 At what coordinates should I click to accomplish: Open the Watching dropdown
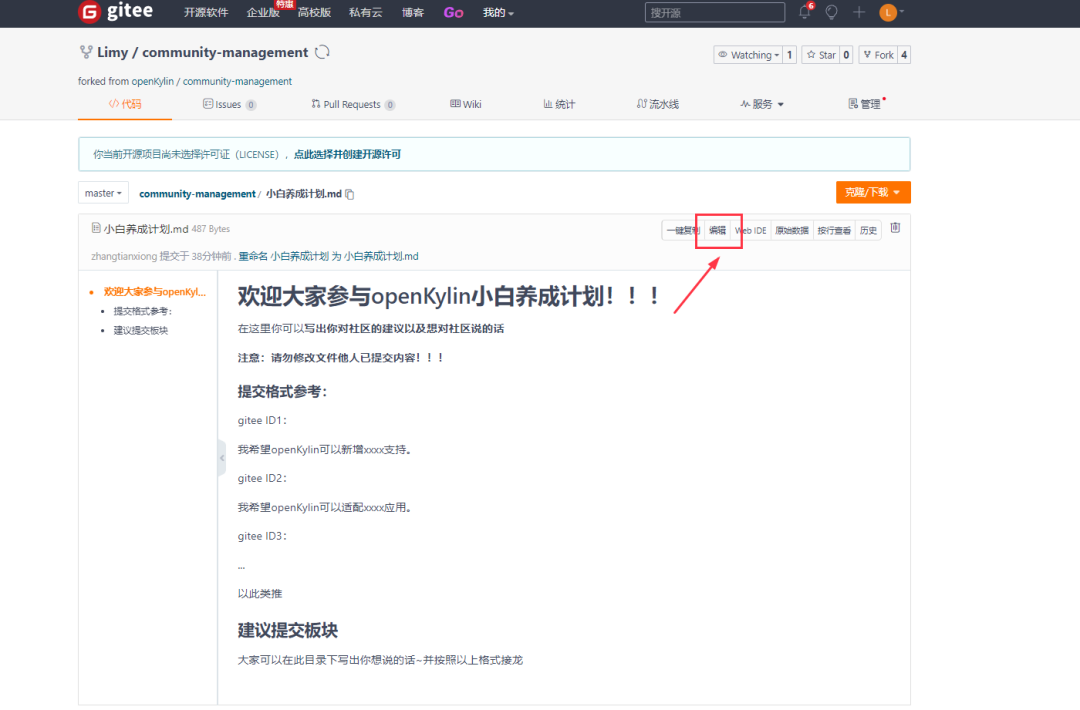click(748, 55)
